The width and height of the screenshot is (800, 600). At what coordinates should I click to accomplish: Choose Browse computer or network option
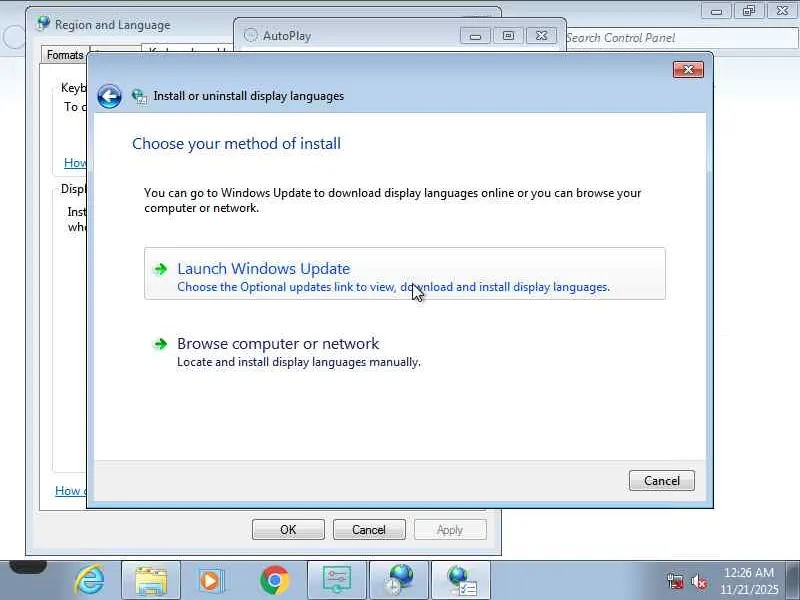point(405,352)
